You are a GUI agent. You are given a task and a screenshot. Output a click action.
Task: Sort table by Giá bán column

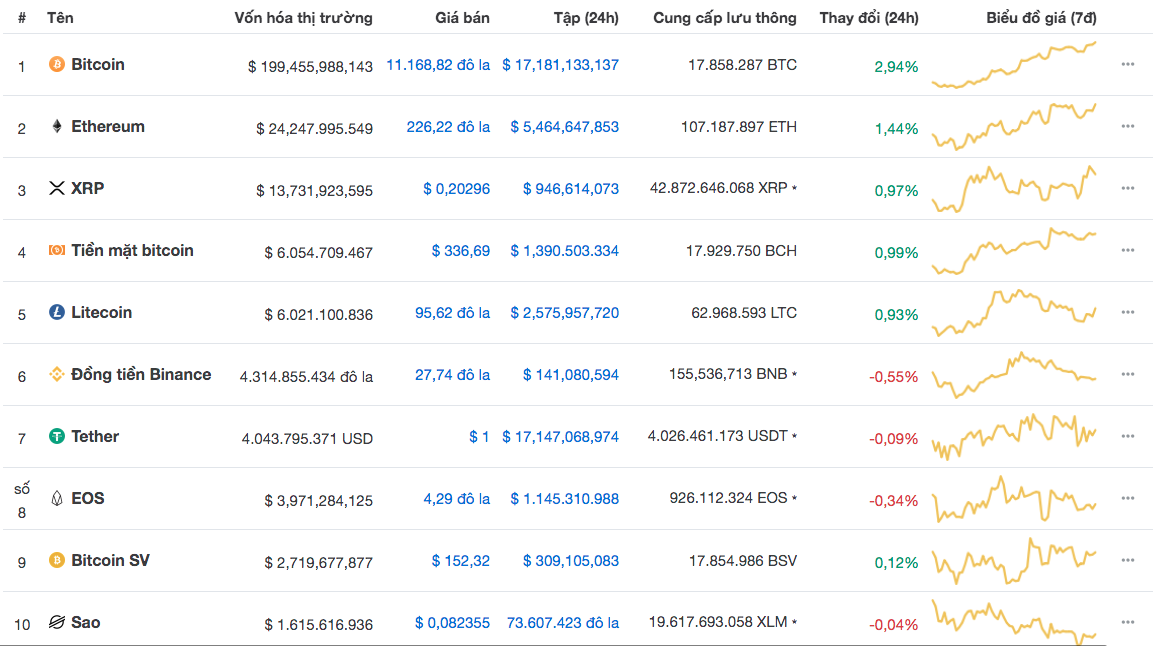462,18
